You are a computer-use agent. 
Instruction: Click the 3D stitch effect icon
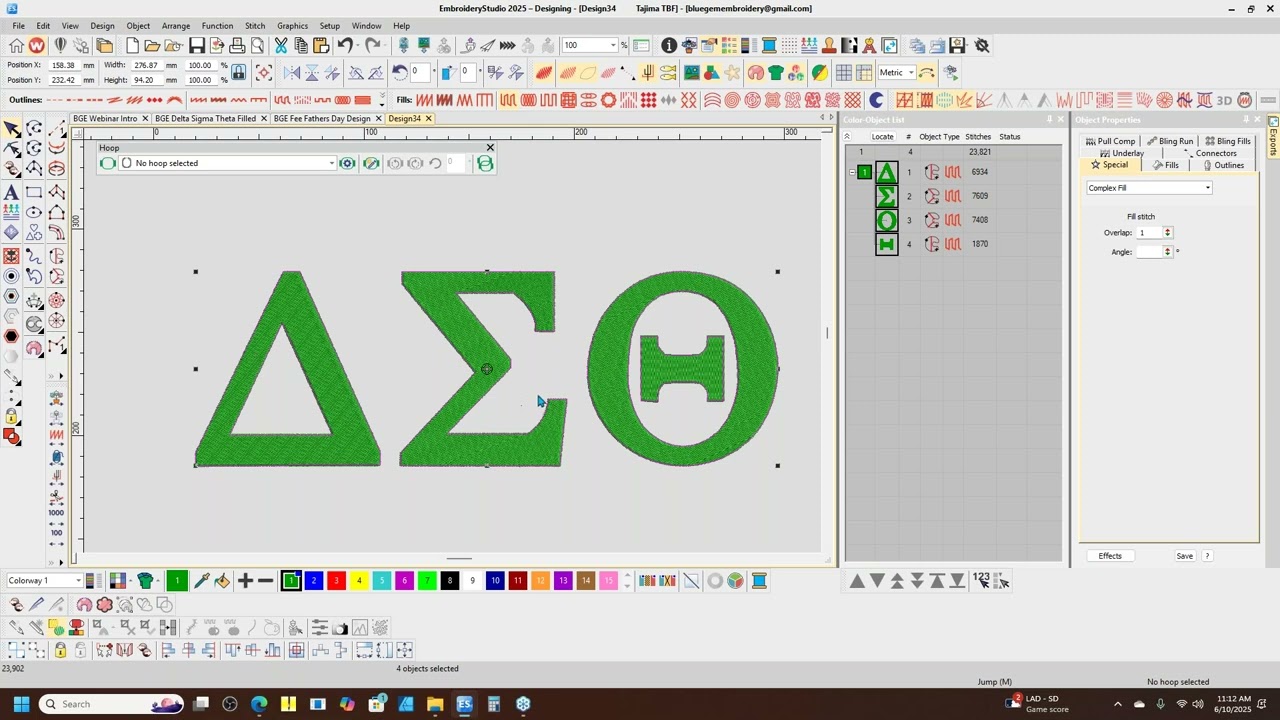[x=1224, y=100]
